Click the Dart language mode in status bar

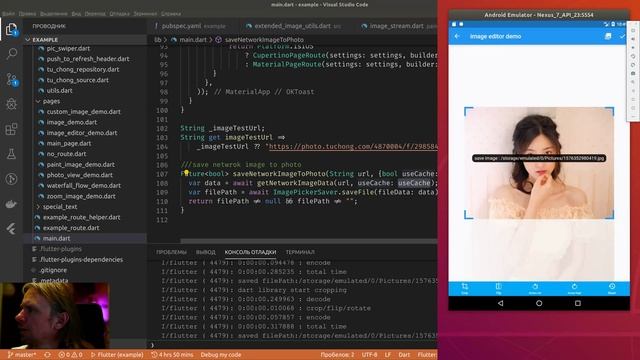pos(404,355)
